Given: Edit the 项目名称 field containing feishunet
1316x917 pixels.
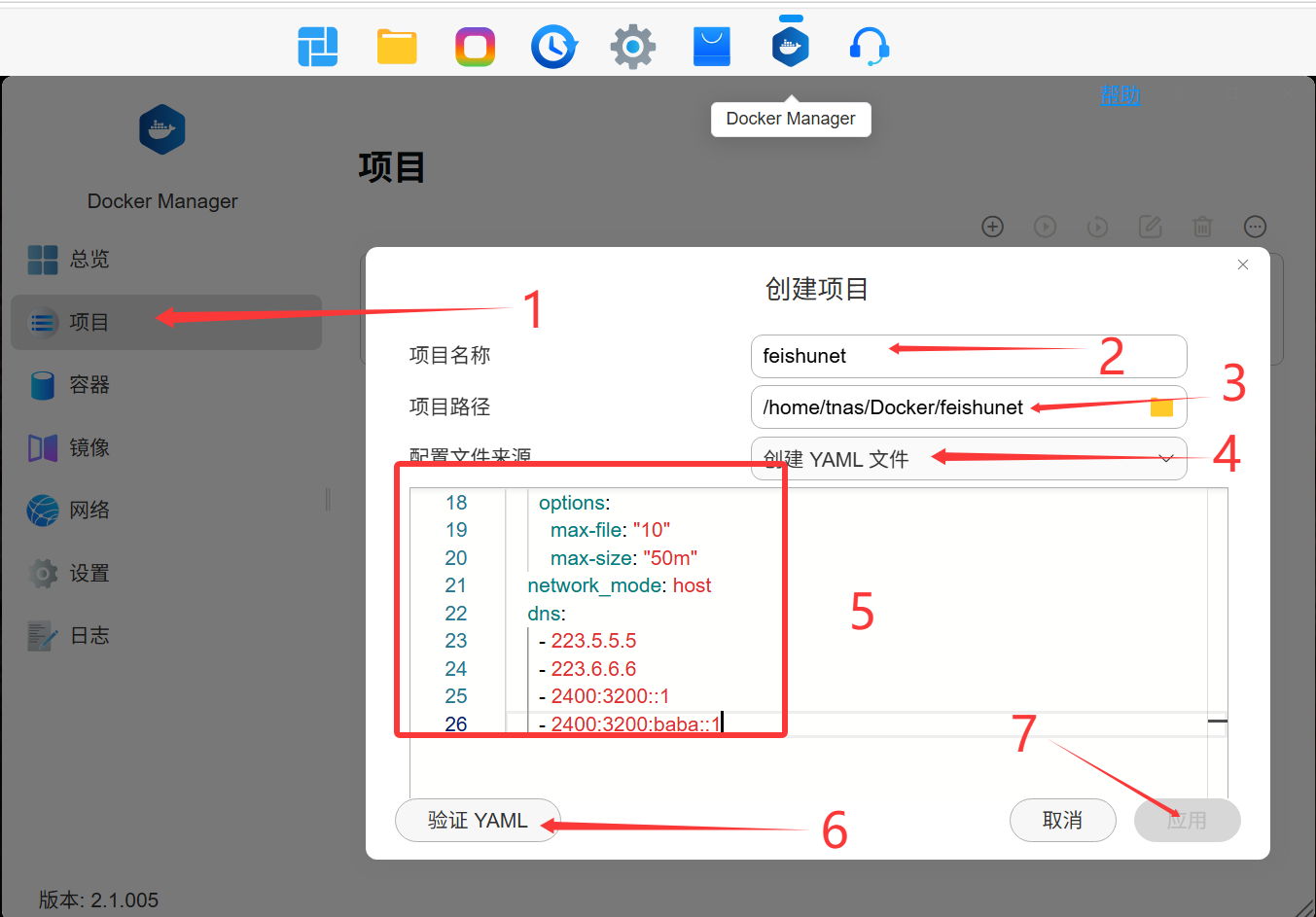Looking at the screenshot, I should (969, 356).
